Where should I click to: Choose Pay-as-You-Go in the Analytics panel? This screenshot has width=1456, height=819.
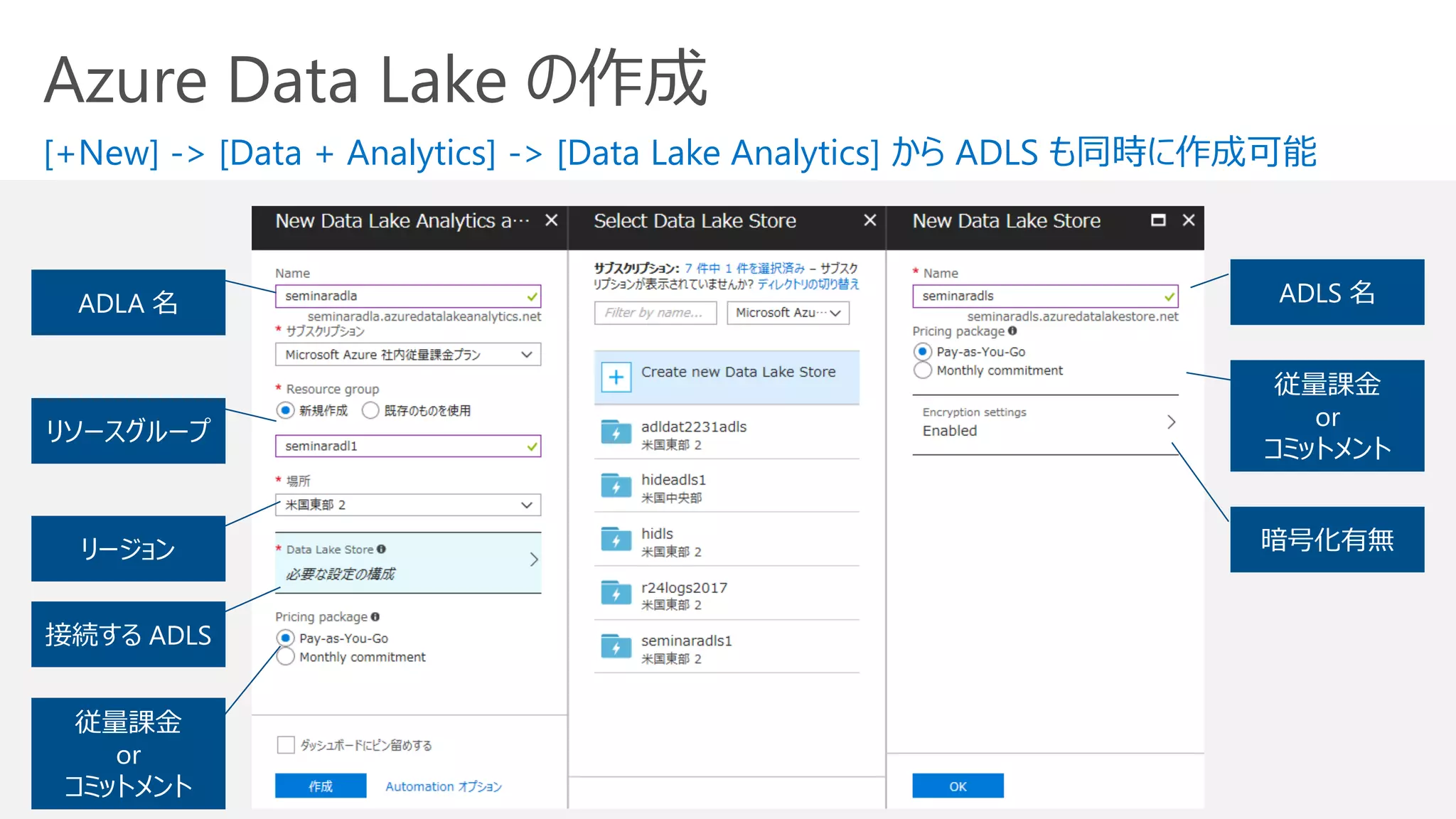(285, 638)
